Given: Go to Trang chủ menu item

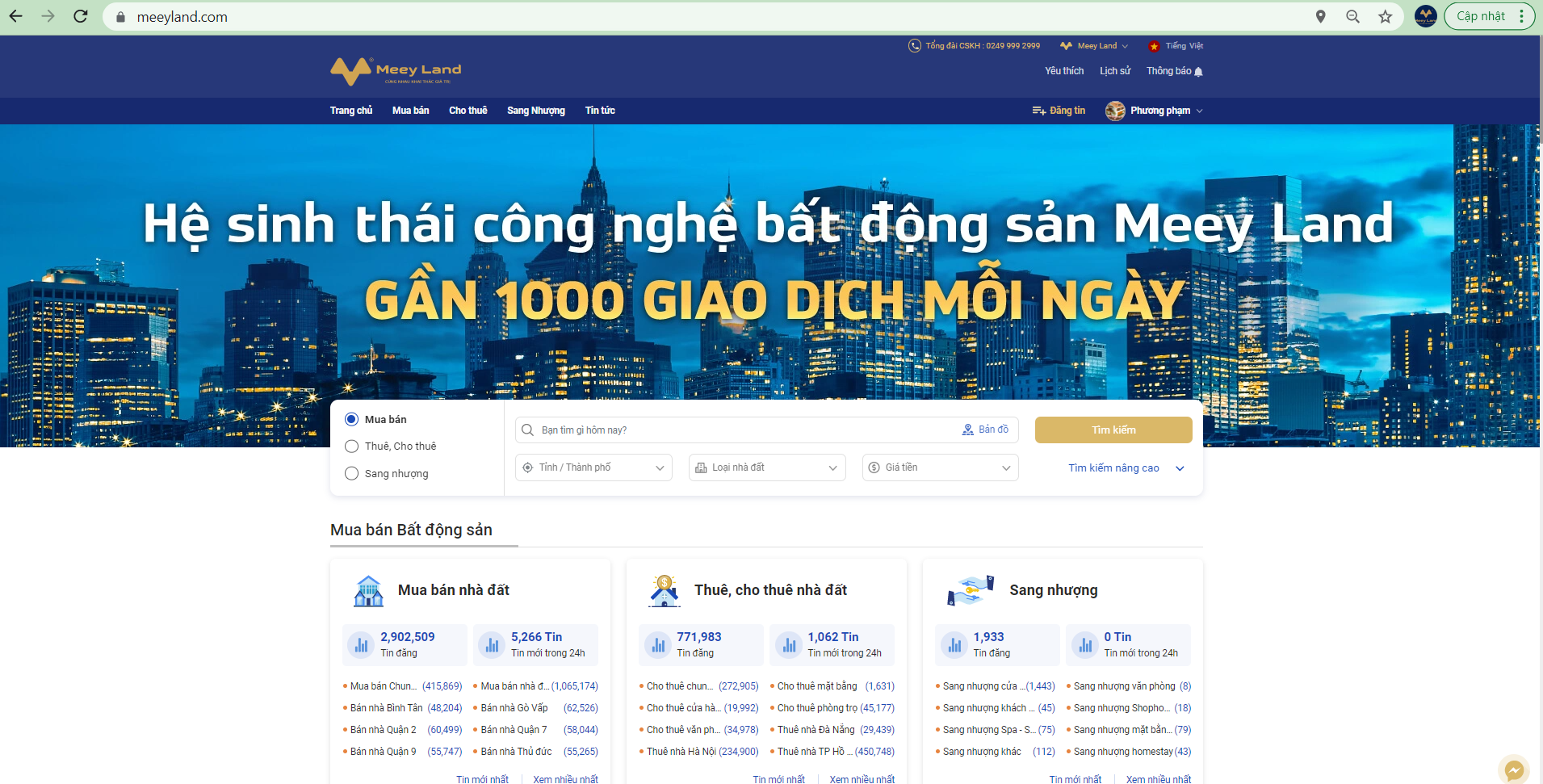Looking at the screenshot, I should 351,111.
